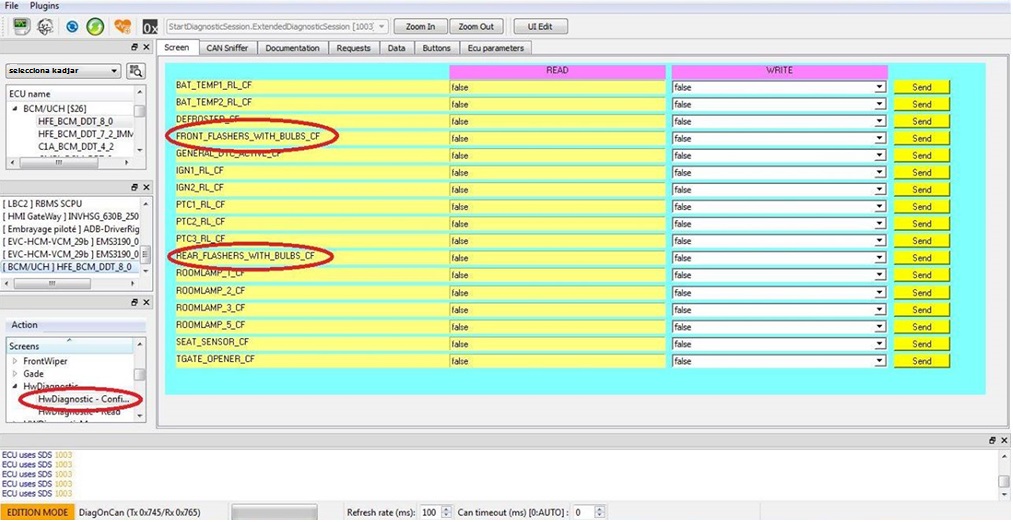This screenshot has height=522, width=1013.
Task: Click the Refresh rate stepper arrows
Action: [446, 512]
